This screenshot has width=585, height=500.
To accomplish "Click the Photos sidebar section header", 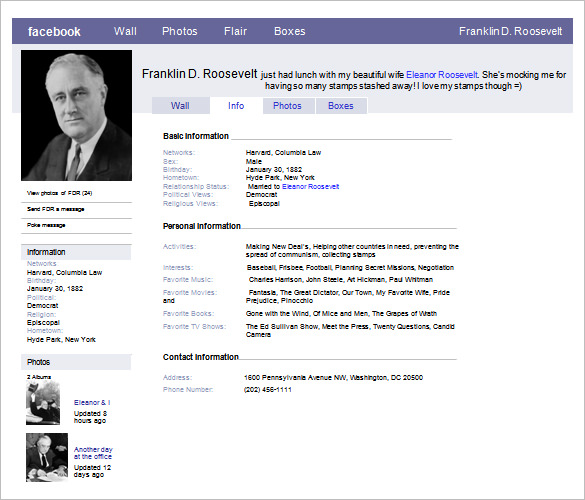I will click(x=76, y=362).
